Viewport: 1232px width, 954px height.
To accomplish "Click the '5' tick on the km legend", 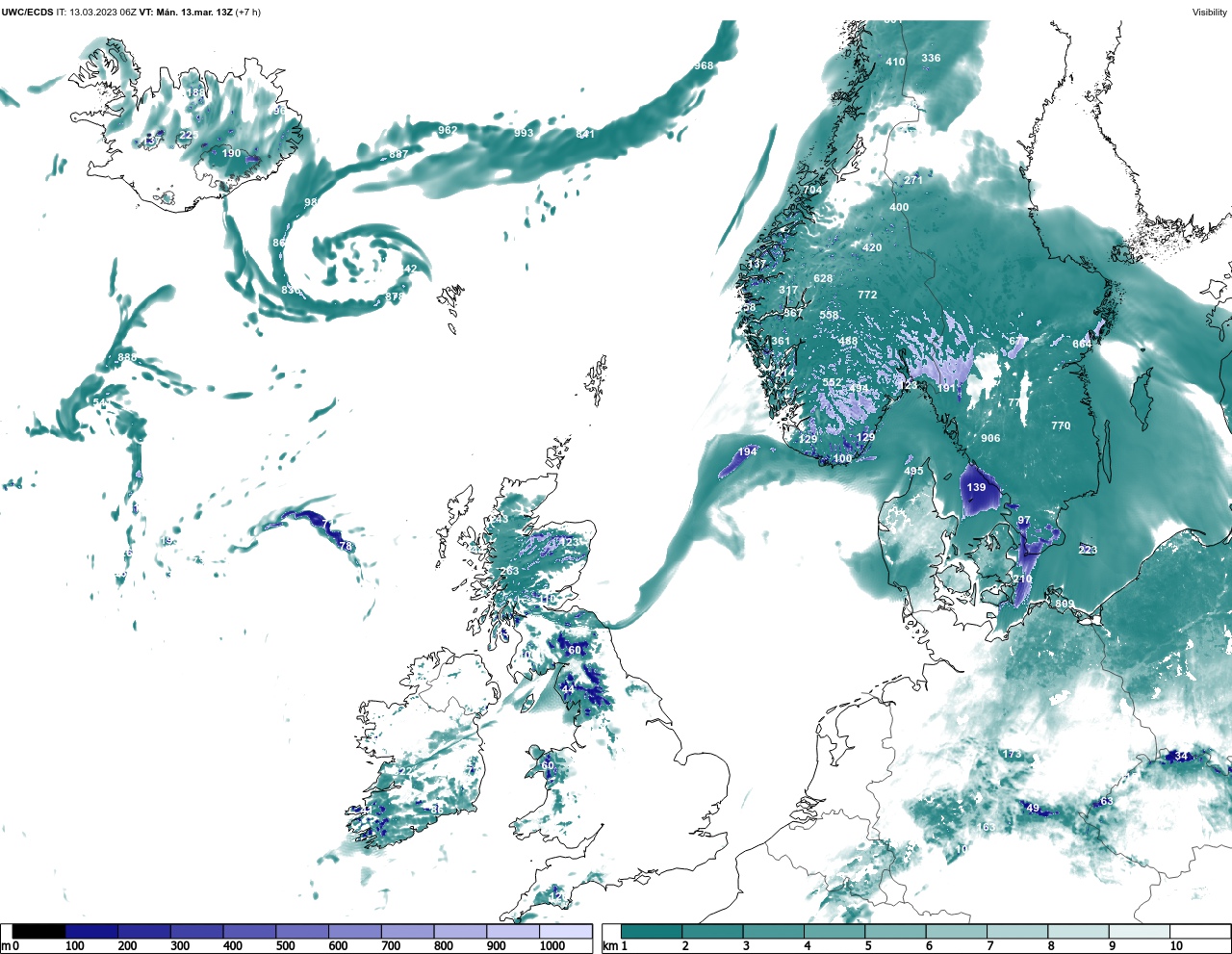I will 869,946.
